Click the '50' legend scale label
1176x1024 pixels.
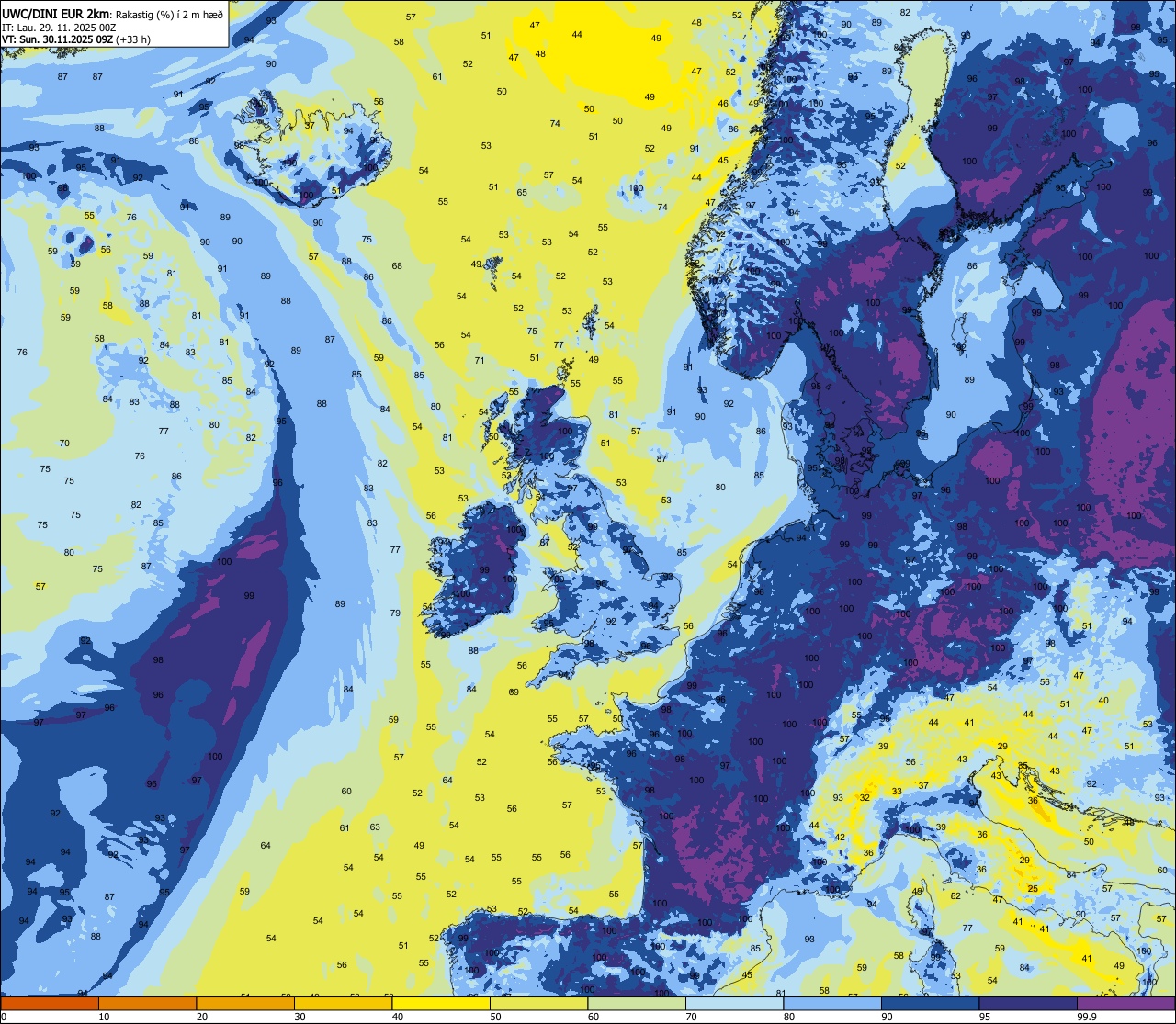[495, 1017]
